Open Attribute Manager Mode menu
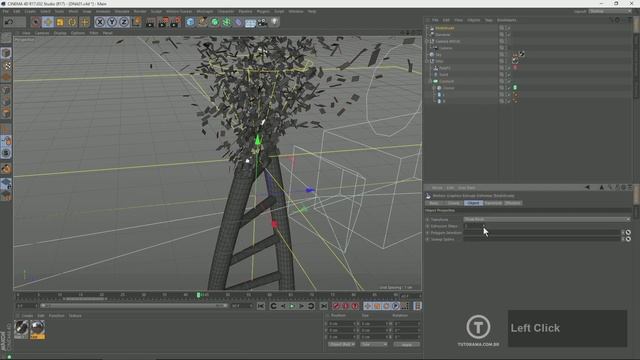640x360 pixels. click(x=437, y=188)
